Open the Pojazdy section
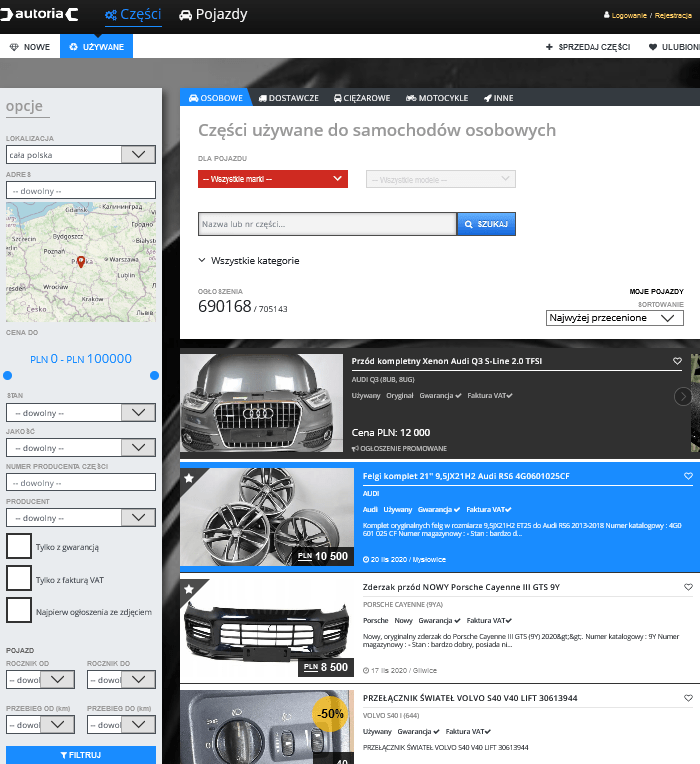The image size is (700, 764). (213, 15)
